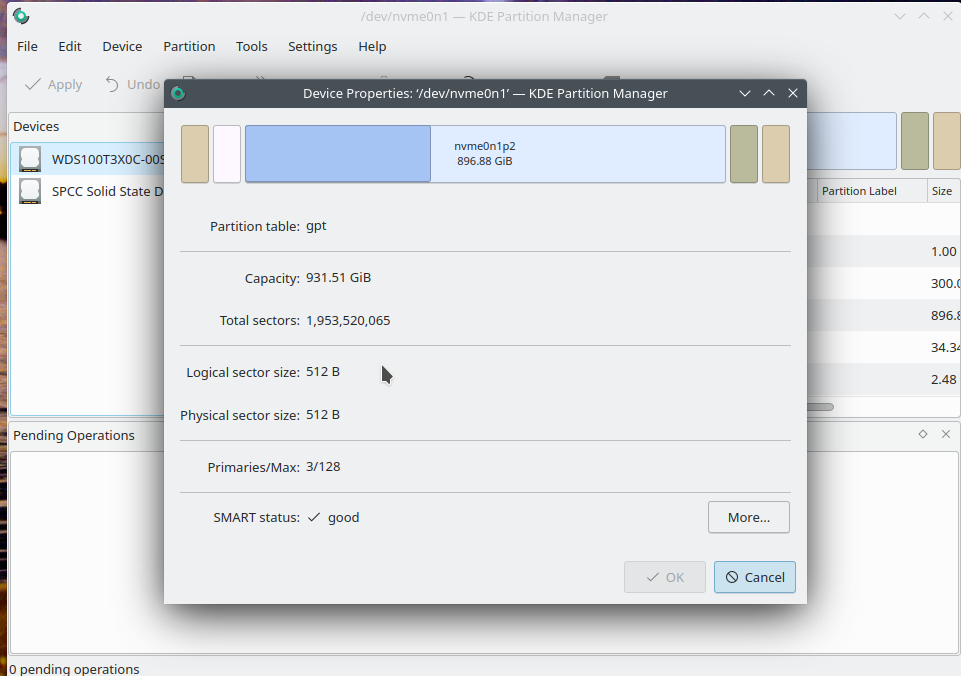Click the Partition Manager icon in dialog title bar
The height and width of the screenshot is (676, 961).
[x=178, y=93]
